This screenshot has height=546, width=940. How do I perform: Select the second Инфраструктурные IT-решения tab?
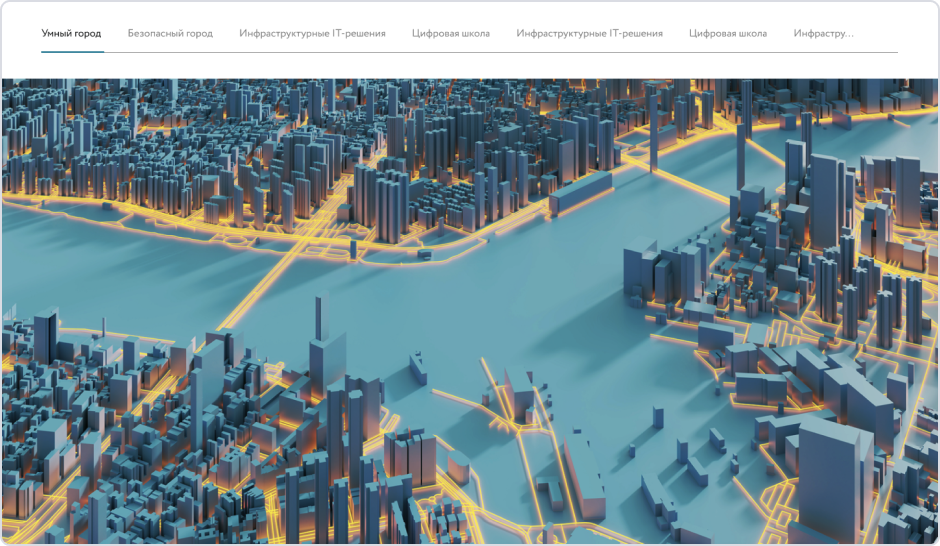[x=589, y=33]
